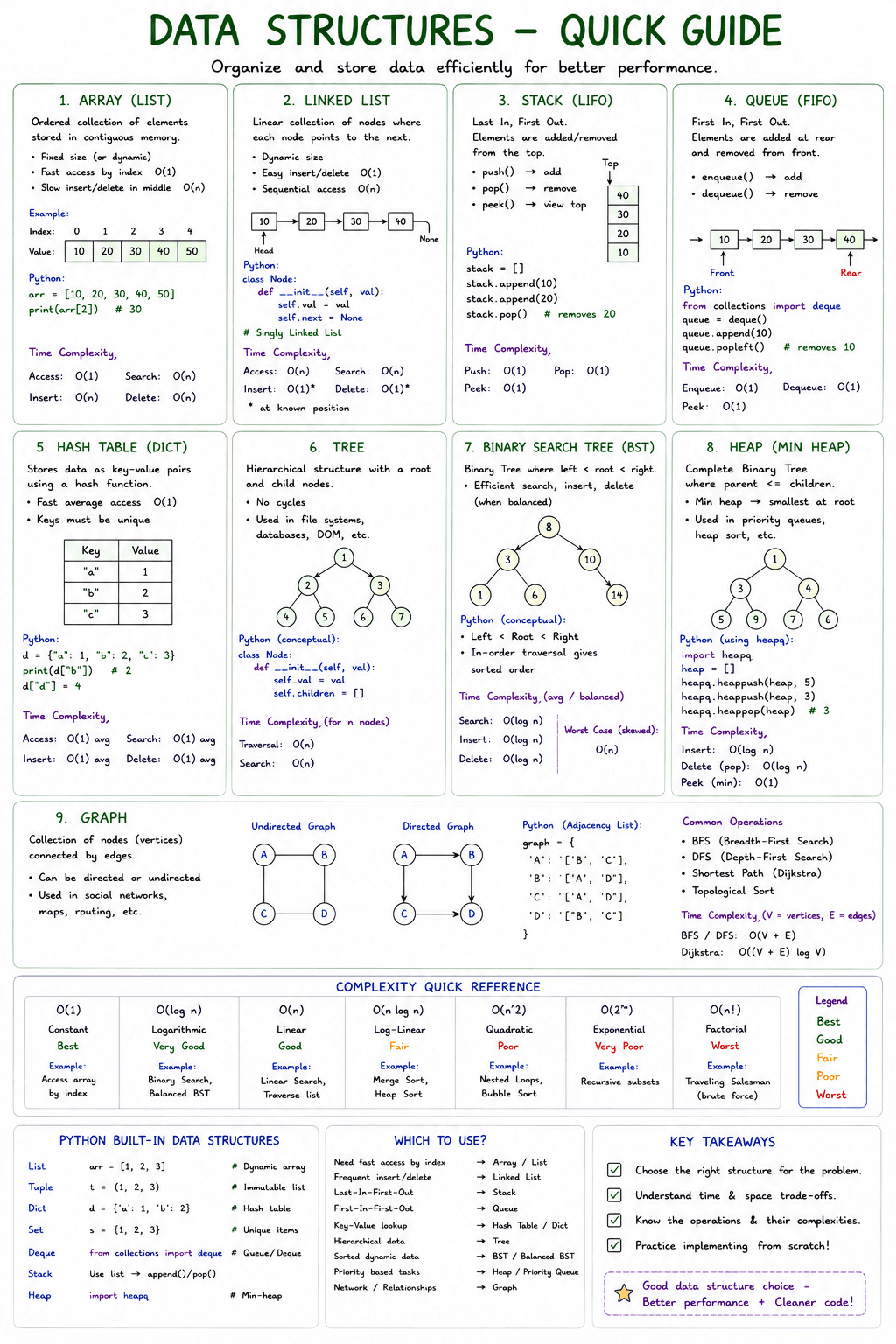Image resolution: width=896 pixels, height=1344 pixels.
Task: Click the red "Rear" label in Queue
Action: click(x=850, y=273)
